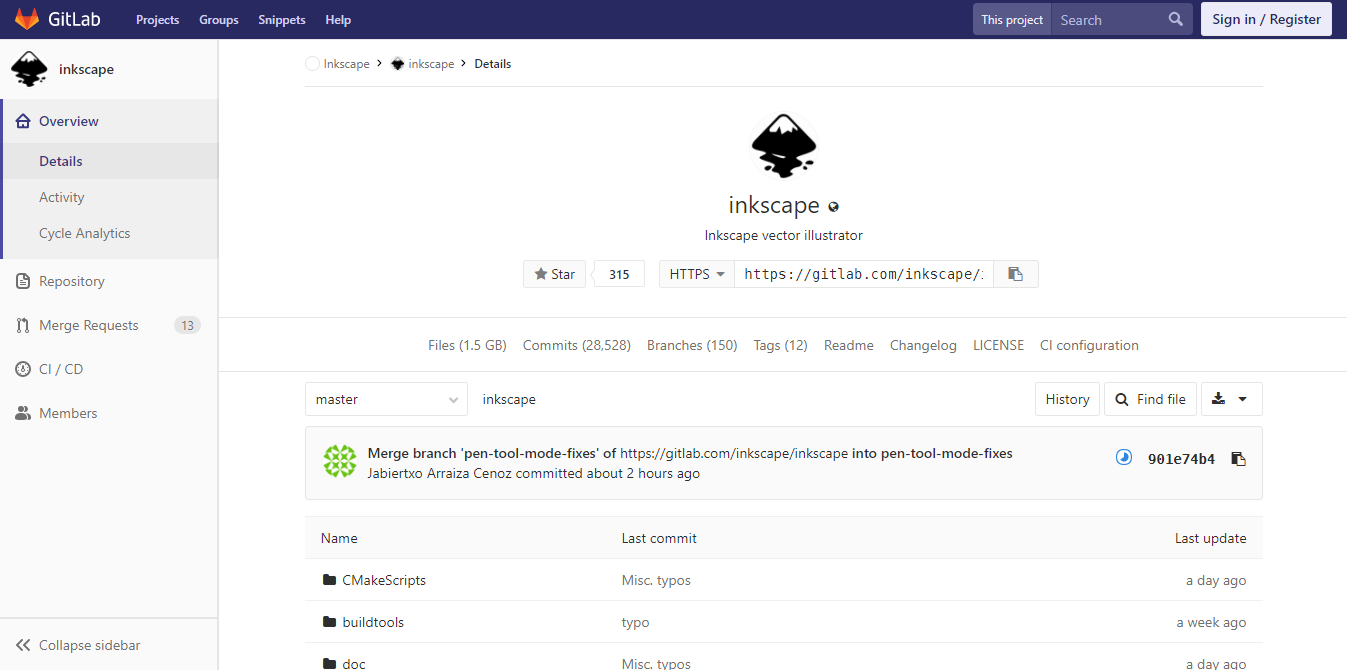Click the Collapse sidebar double-chevron icon
Viewport: 1347px width, 670px height.
point(23,645)
